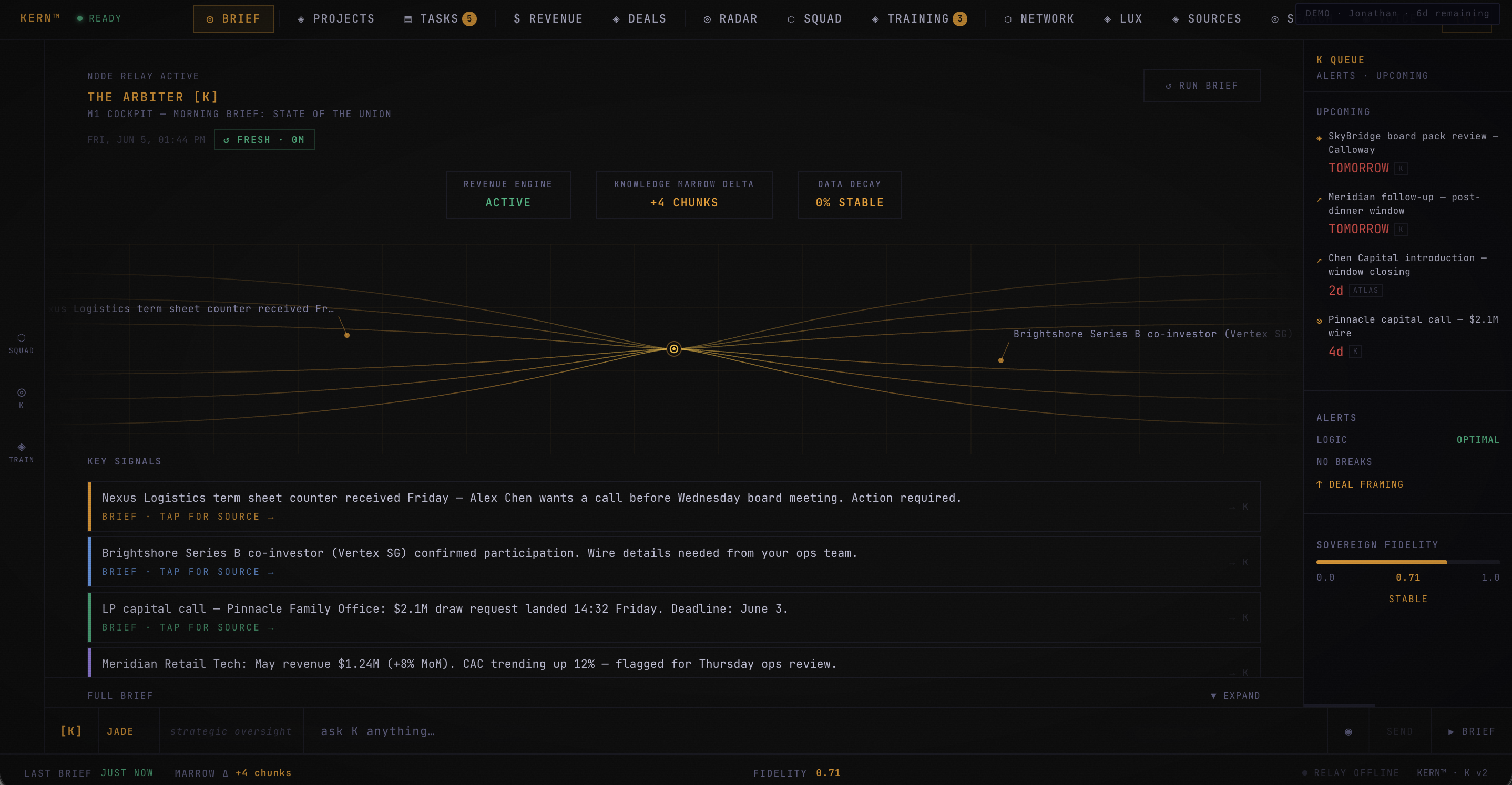This screenshot has height=785, width=1512.
Task: Click the K arrow on LP capital call row
Action: click(x=1239, y=617)
